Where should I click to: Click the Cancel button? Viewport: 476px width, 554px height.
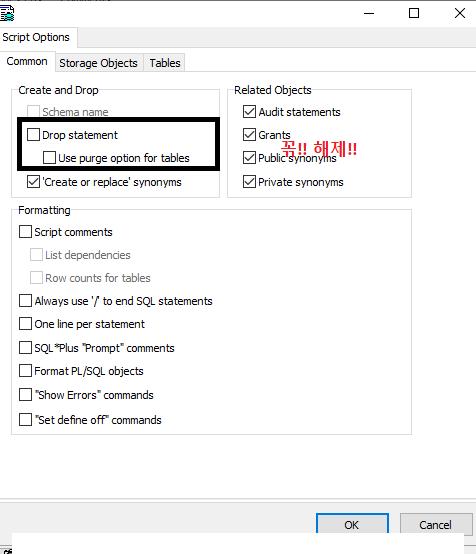click(x=435, y=525)
